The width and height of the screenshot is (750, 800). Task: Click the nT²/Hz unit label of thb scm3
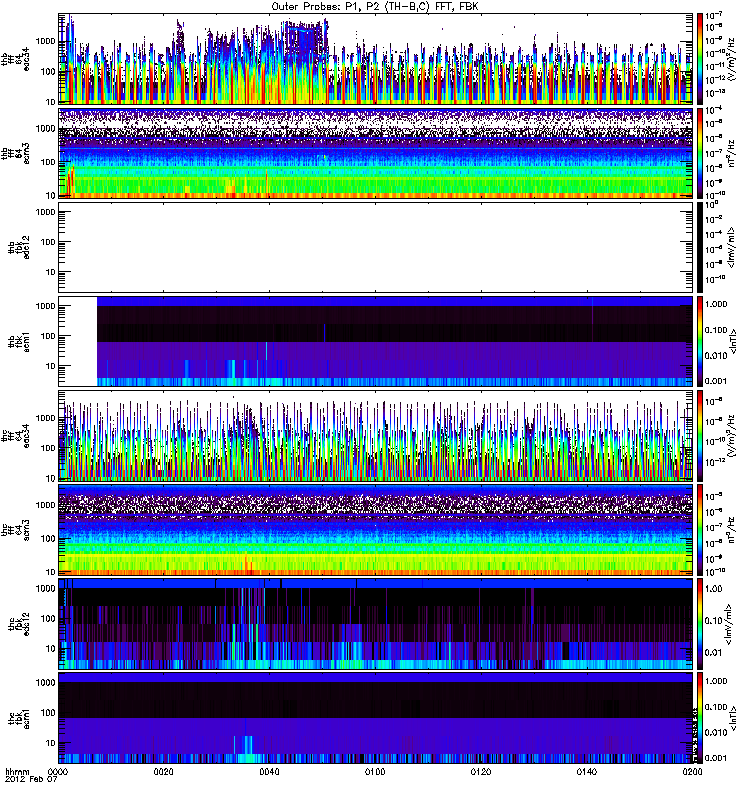pyautogui.click(x=732, y=153)
